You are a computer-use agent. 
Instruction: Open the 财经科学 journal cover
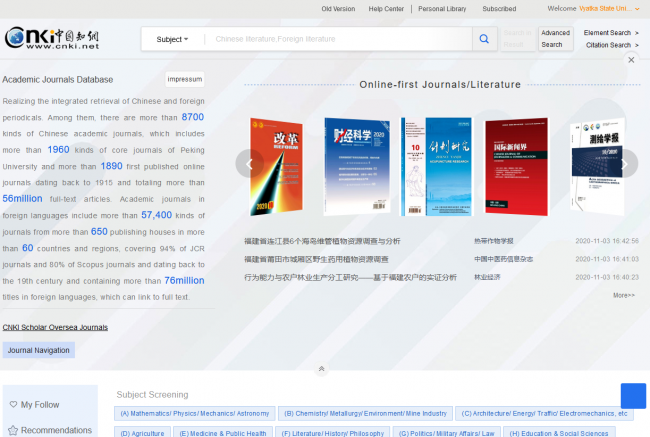tap(357, 167)
